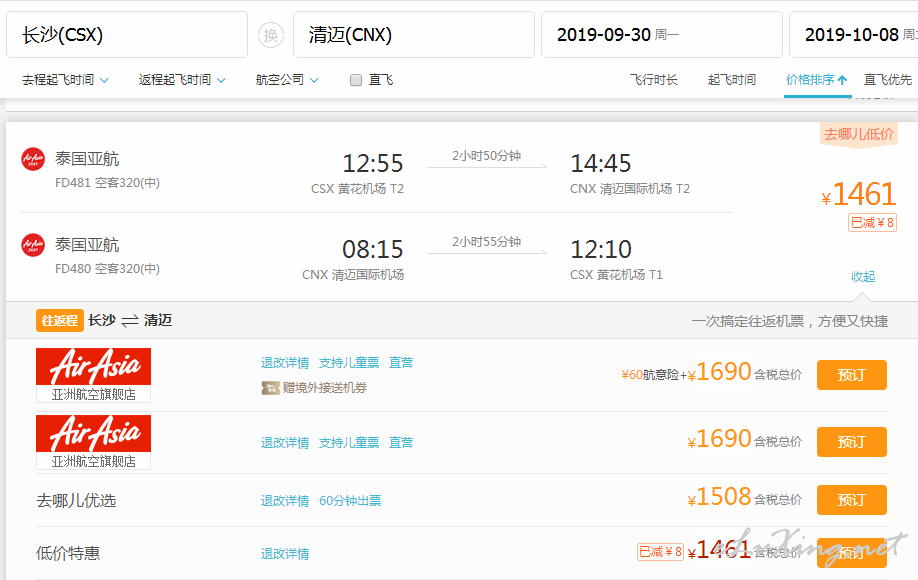Click flight number FD481 空客320(中)
918x580 pixels.
pyautogui.click(x=107, y=183)
